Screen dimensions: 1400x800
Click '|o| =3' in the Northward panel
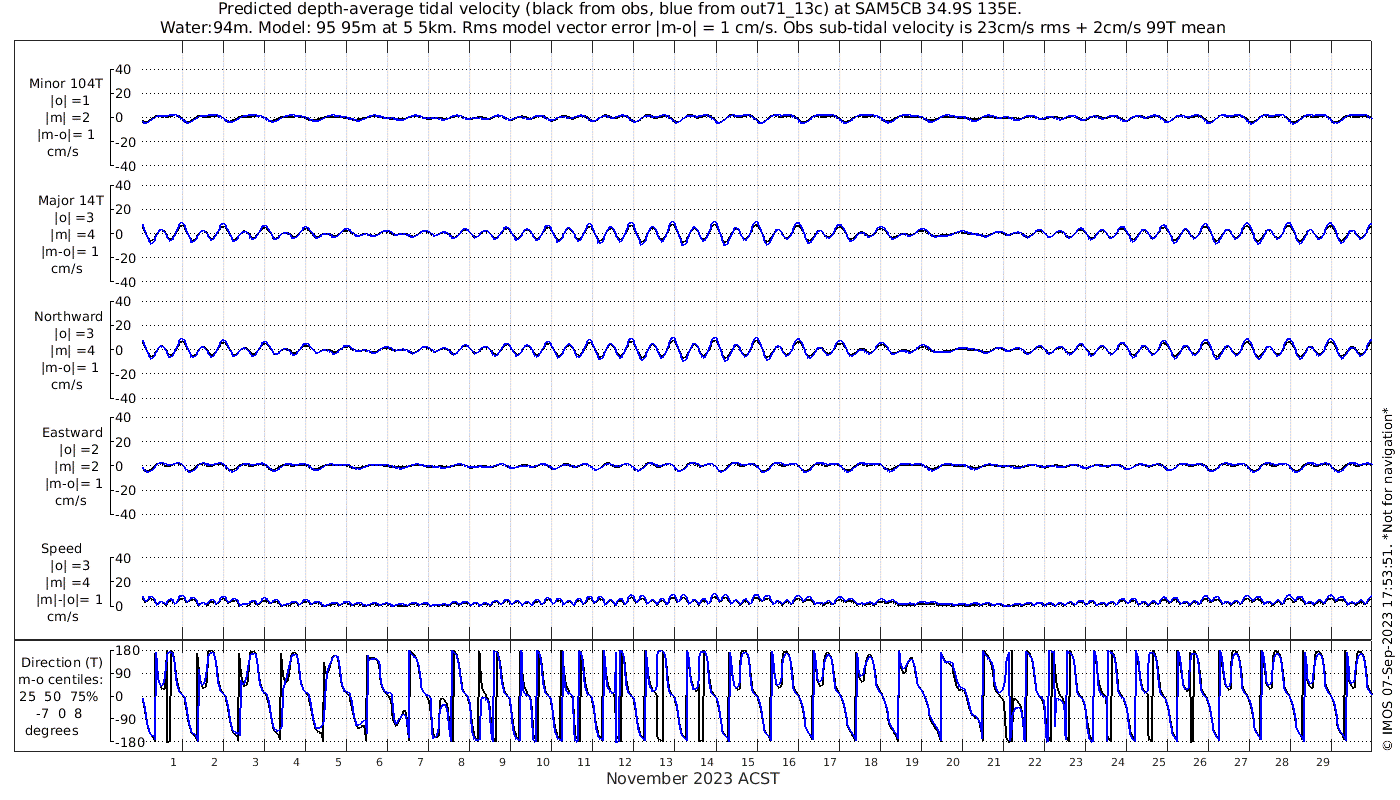[x=74, y=334]
